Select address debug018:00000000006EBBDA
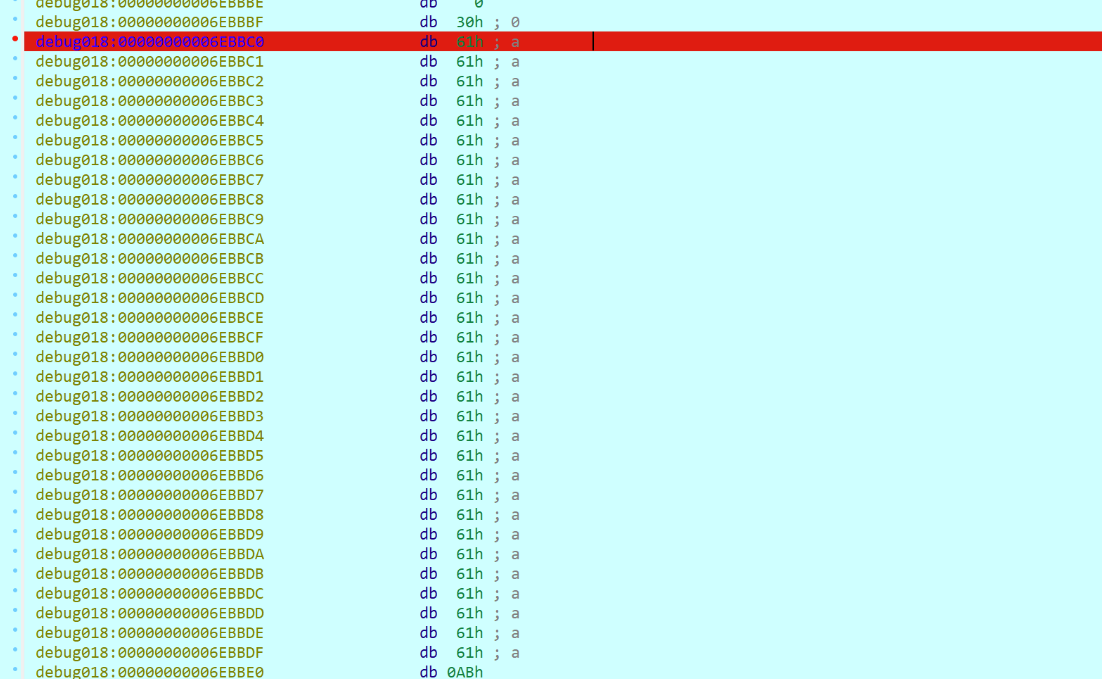 [150, 554]
